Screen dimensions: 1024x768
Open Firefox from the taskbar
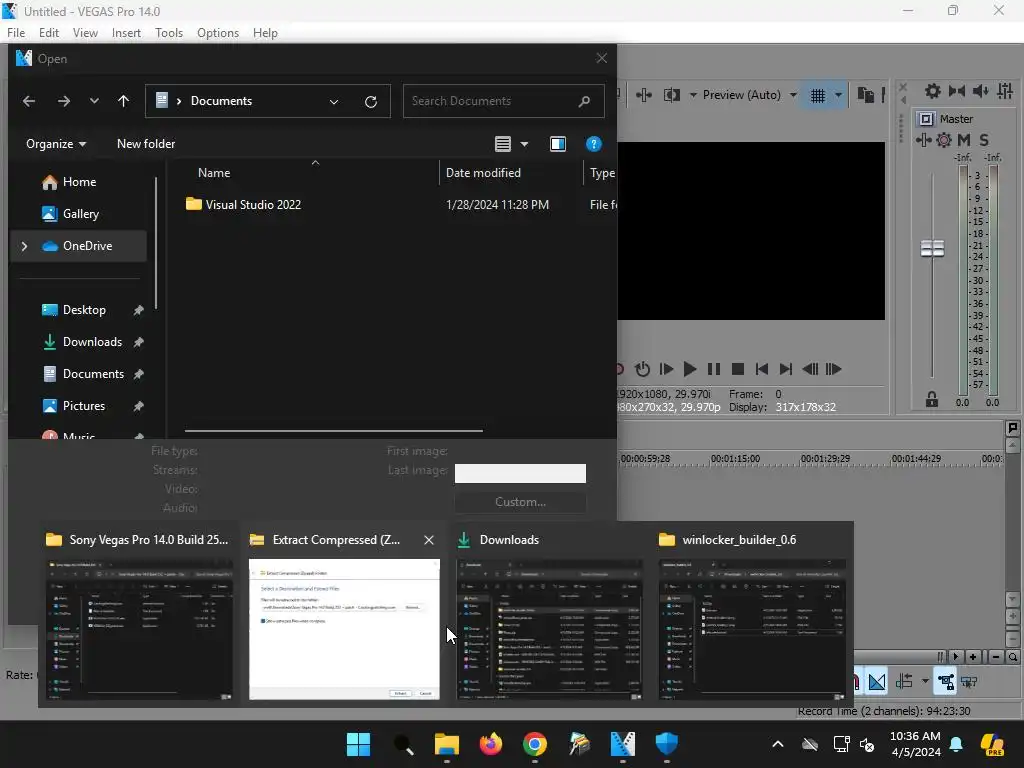click(x=490, y=744)
